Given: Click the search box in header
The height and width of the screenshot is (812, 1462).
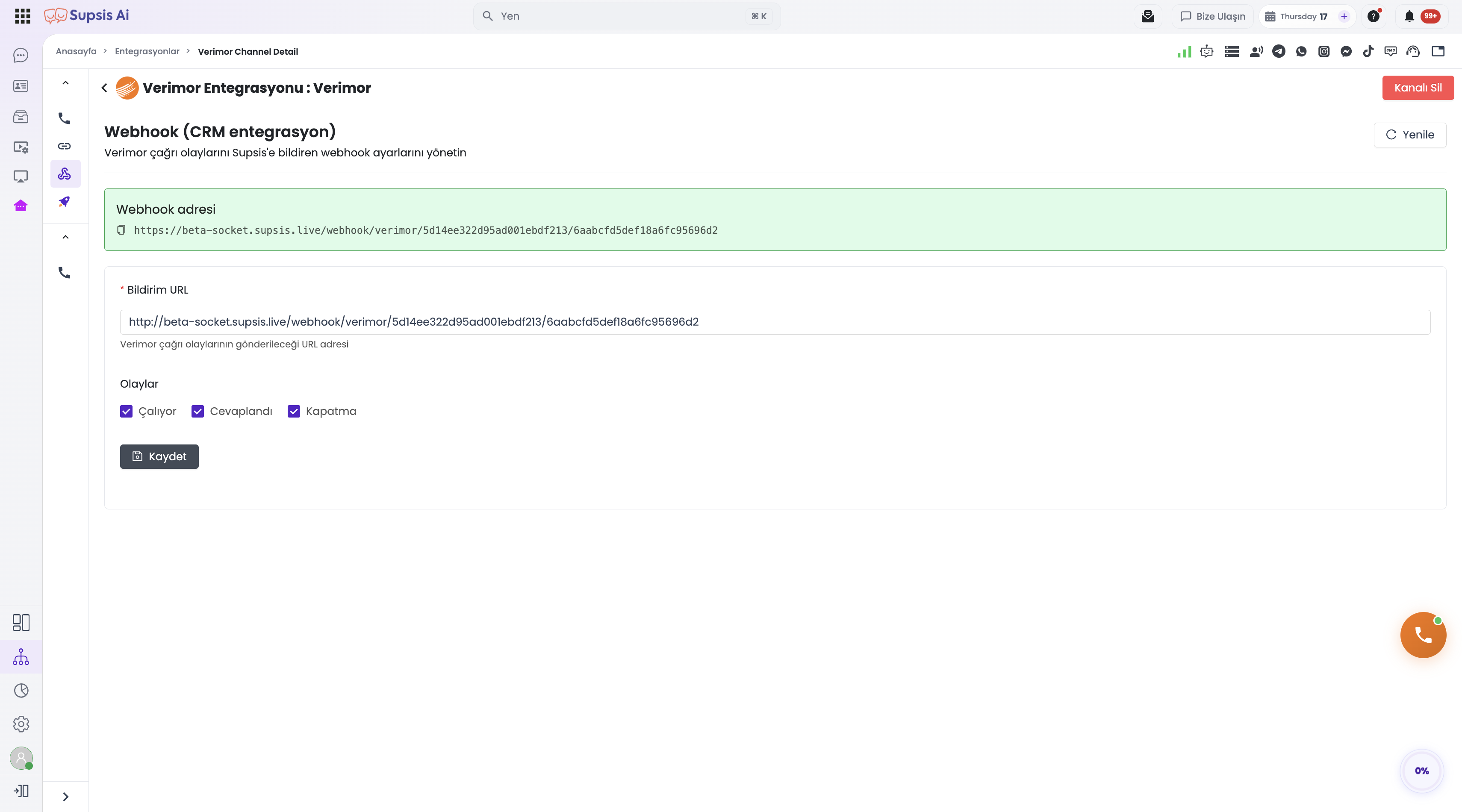Looking at the screenshot, I should coord(627,17).
